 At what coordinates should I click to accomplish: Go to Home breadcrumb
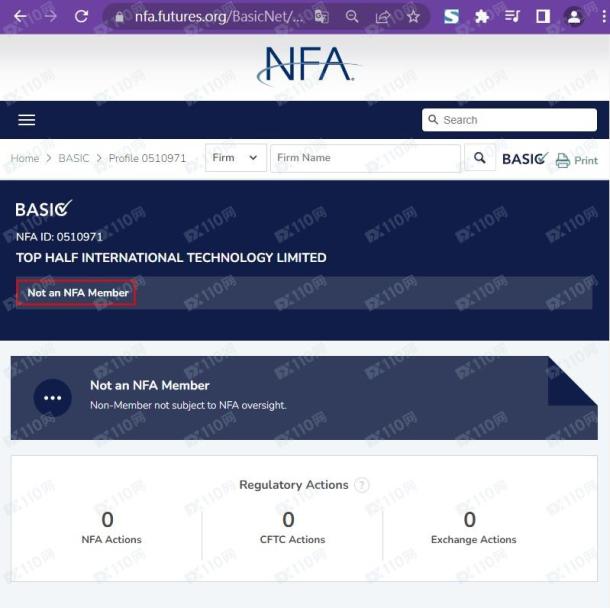[25, 158]
